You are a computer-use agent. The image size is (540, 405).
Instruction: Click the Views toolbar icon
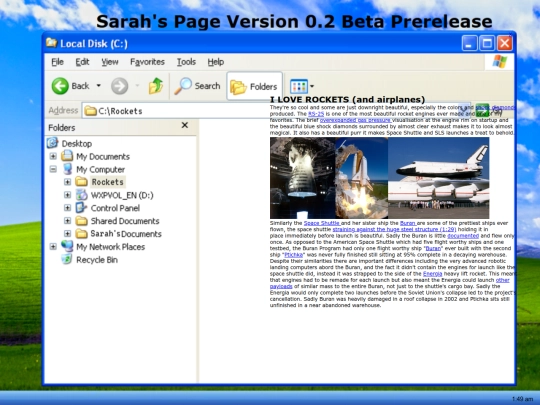point(299,86)
